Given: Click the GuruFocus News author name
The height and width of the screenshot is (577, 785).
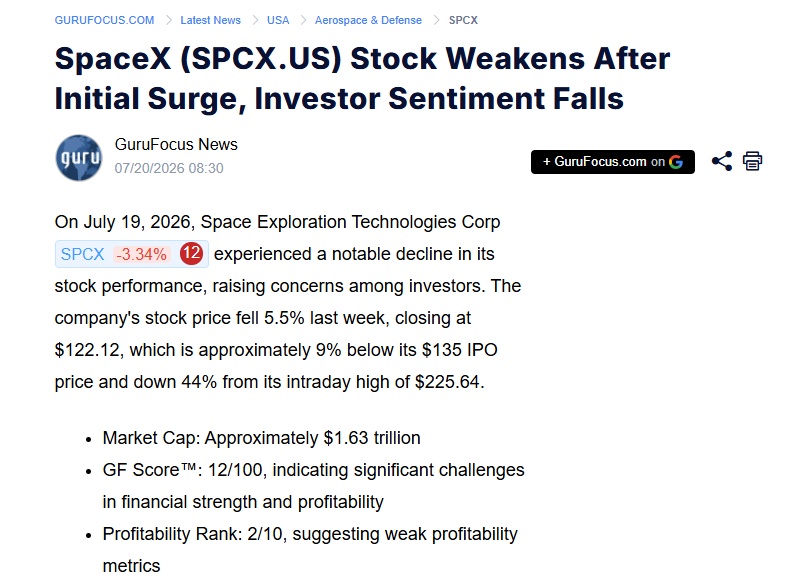Looking at the screenshot, I should click(x=176, y=144).
